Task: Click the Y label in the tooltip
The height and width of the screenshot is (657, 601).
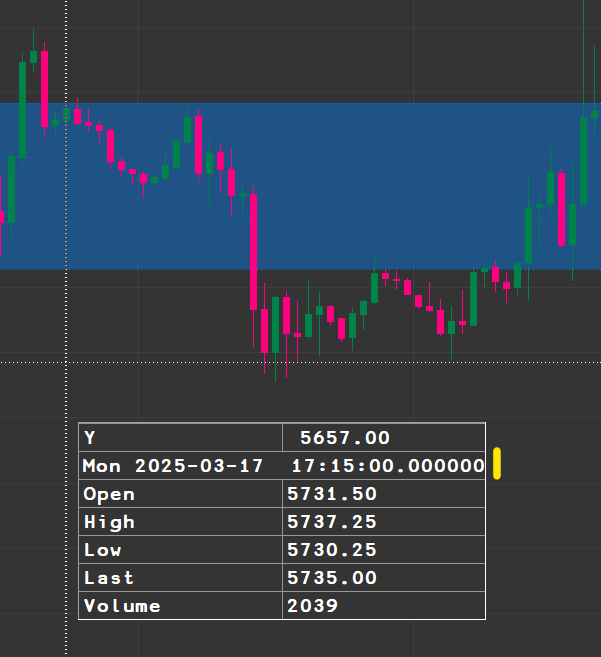Action: click(x=90, y=438)
